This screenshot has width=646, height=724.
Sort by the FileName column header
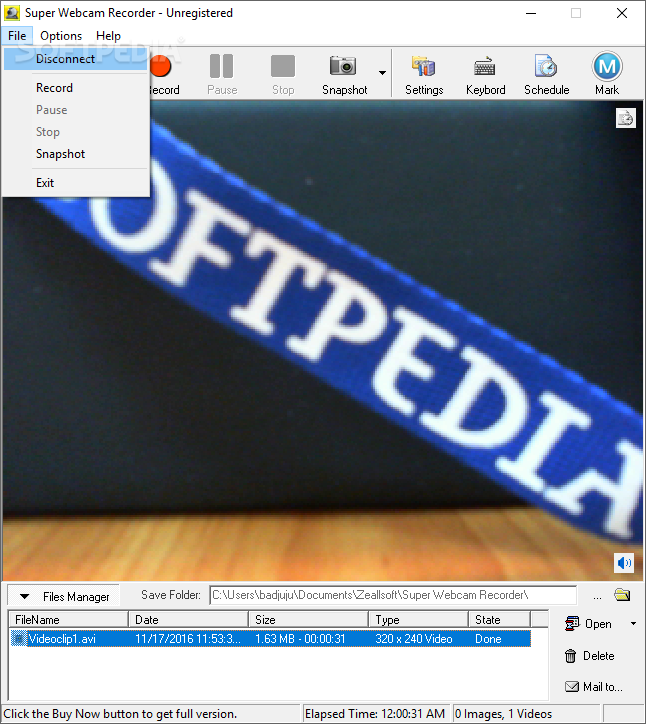pyautogui.click(x=68, y=619)
